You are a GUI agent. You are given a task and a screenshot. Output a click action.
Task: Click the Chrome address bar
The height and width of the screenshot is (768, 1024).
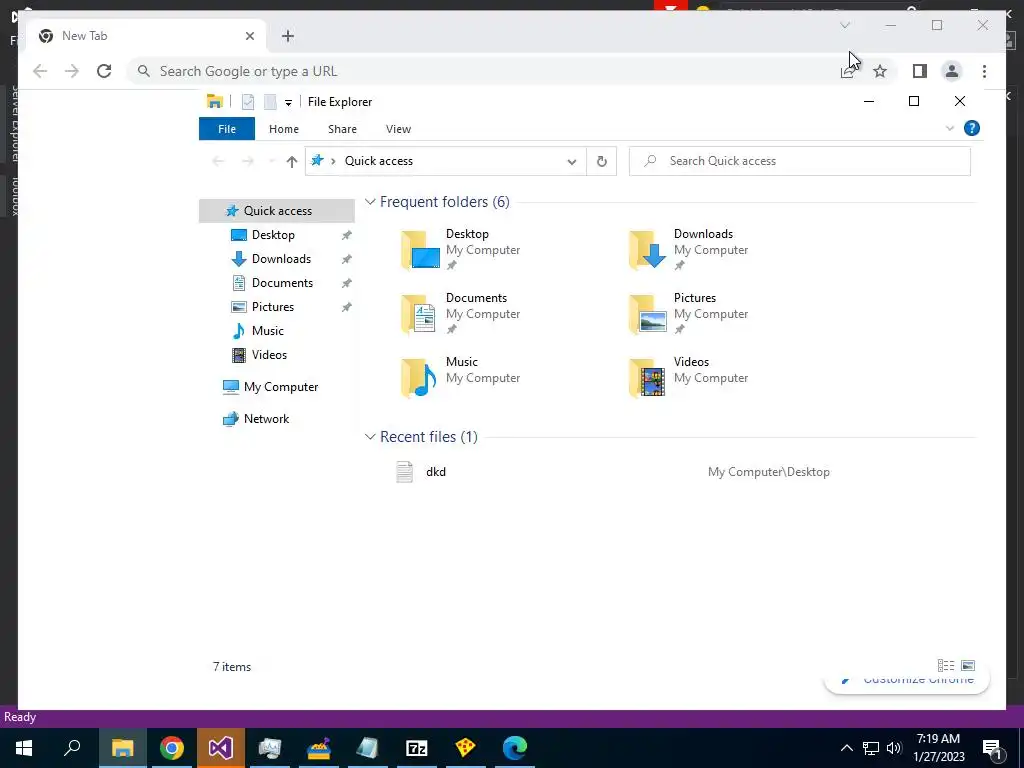(x=483, y=71)
